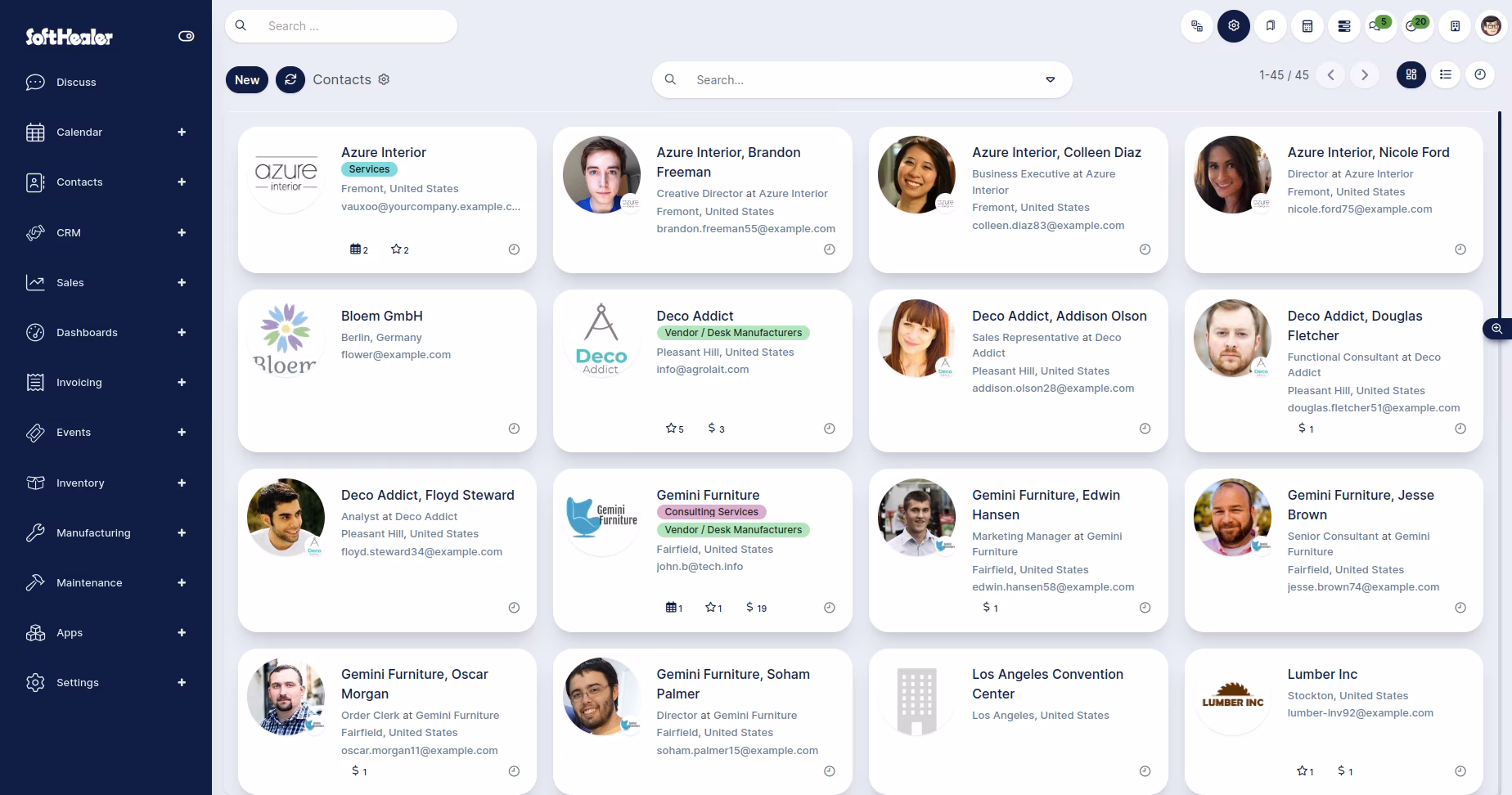
Task: Switch to Activity view
Action: pyautogui.click(x=1480, y=75)
